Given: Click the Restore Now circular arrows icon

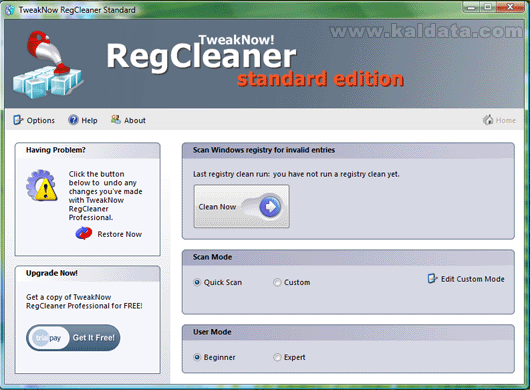Looking at the screenshot, I should point(83,234).
